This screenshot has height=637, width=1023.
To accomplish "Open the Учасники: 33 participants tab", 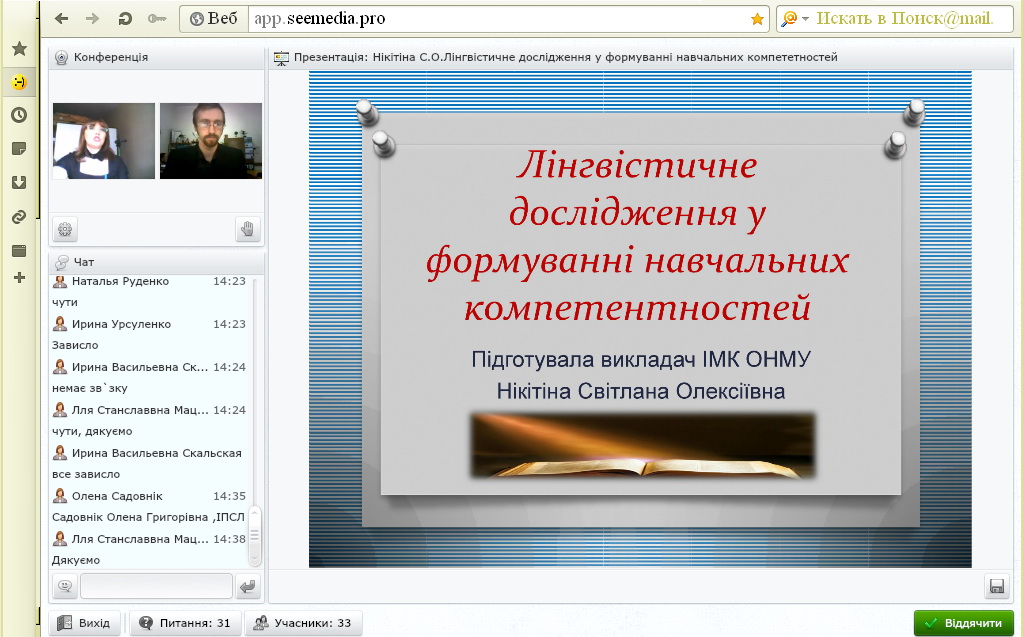I will (x=304, y=623).
